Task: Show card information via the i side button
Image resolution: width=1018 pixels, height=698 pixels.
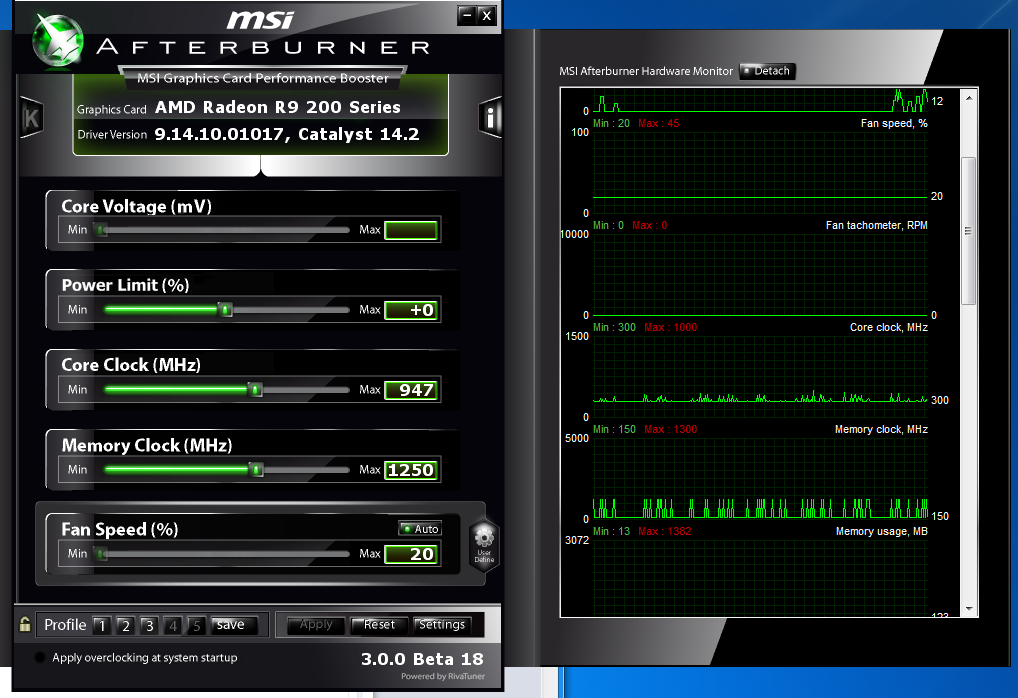Action: [490, 118]
